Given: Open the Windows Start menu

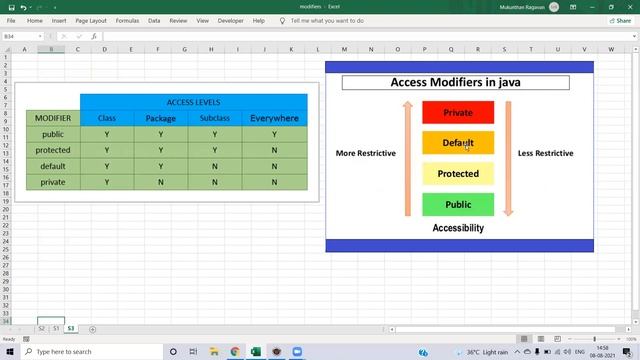Looking at the screenshot, I should (10, 351).
